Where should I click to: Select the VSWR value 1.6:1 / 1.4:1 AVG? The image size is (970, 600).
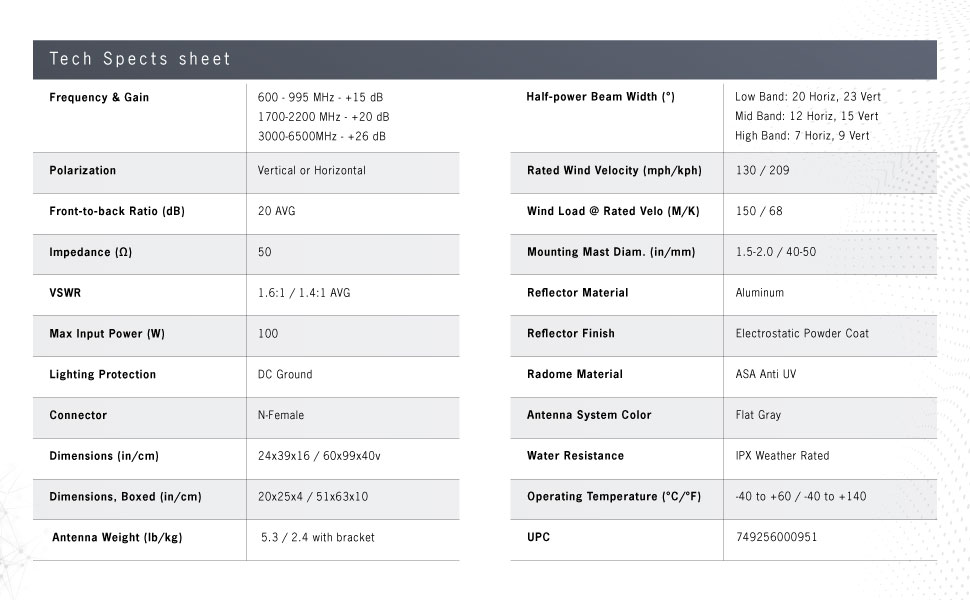tap(304, 293)
